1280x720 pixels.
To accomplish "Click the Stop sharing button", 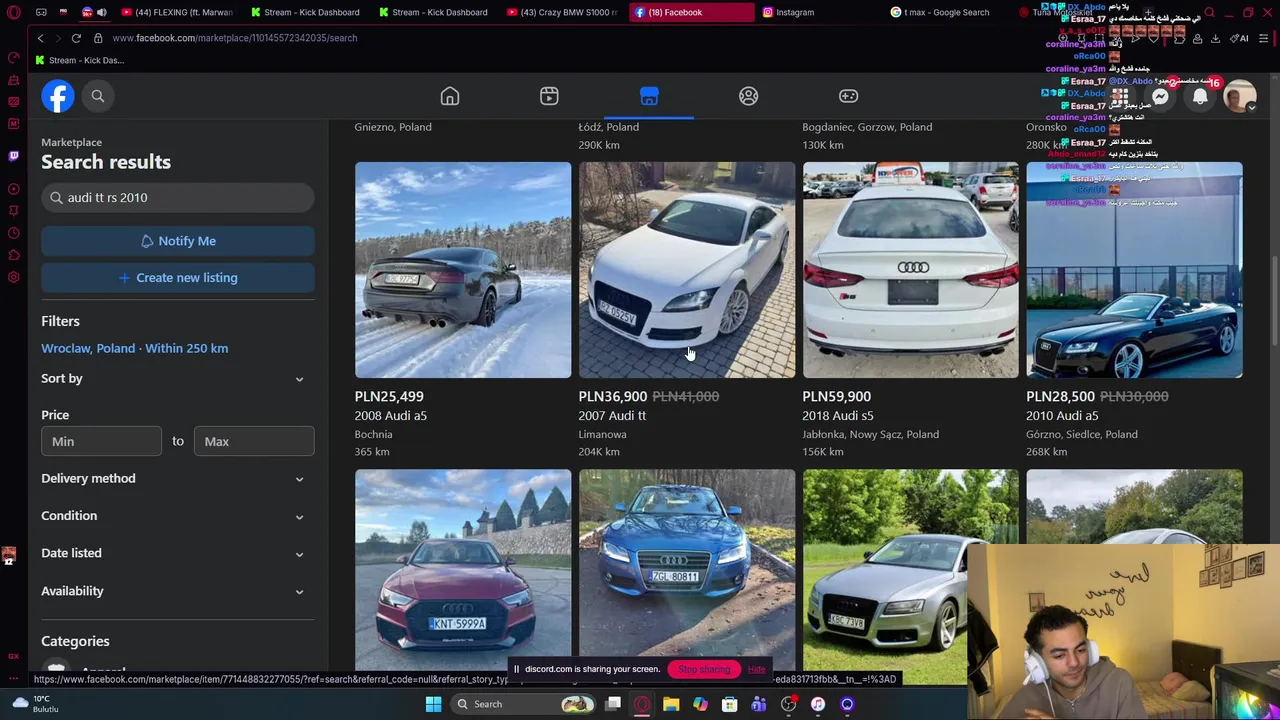I will (704, 669).
